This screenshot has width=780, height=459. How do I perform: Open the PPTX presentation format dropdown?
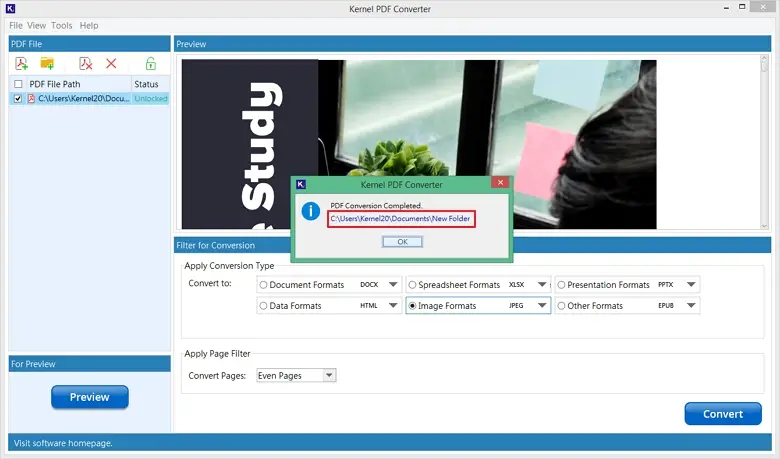coord(691,284)
